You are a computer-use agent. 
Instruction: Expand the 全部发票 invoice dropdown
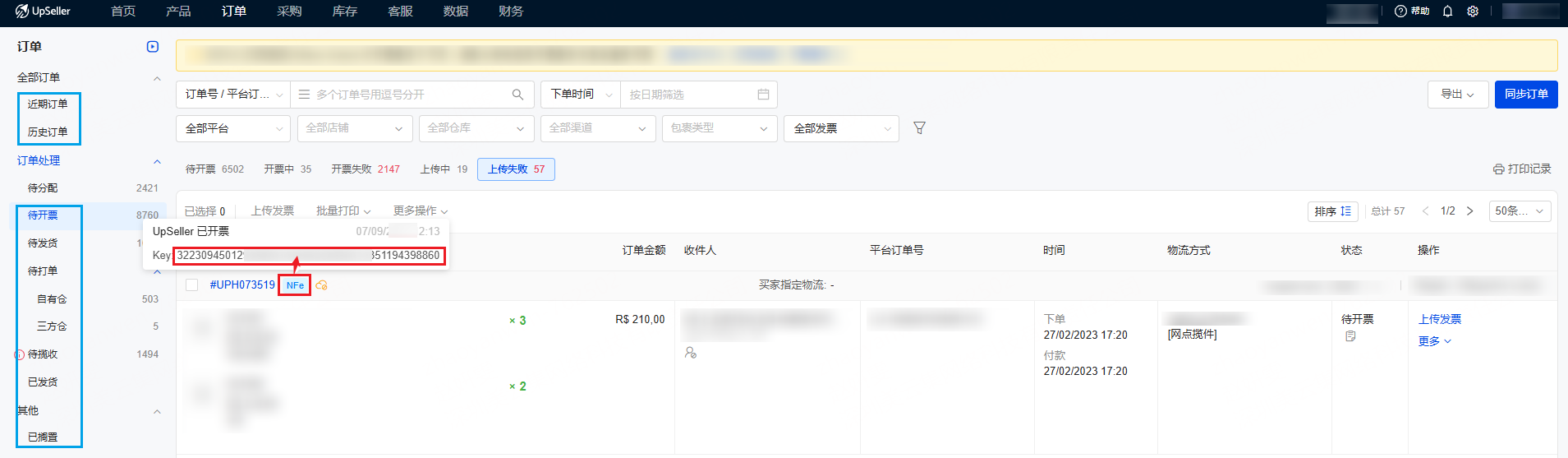[x=841, y=128]
